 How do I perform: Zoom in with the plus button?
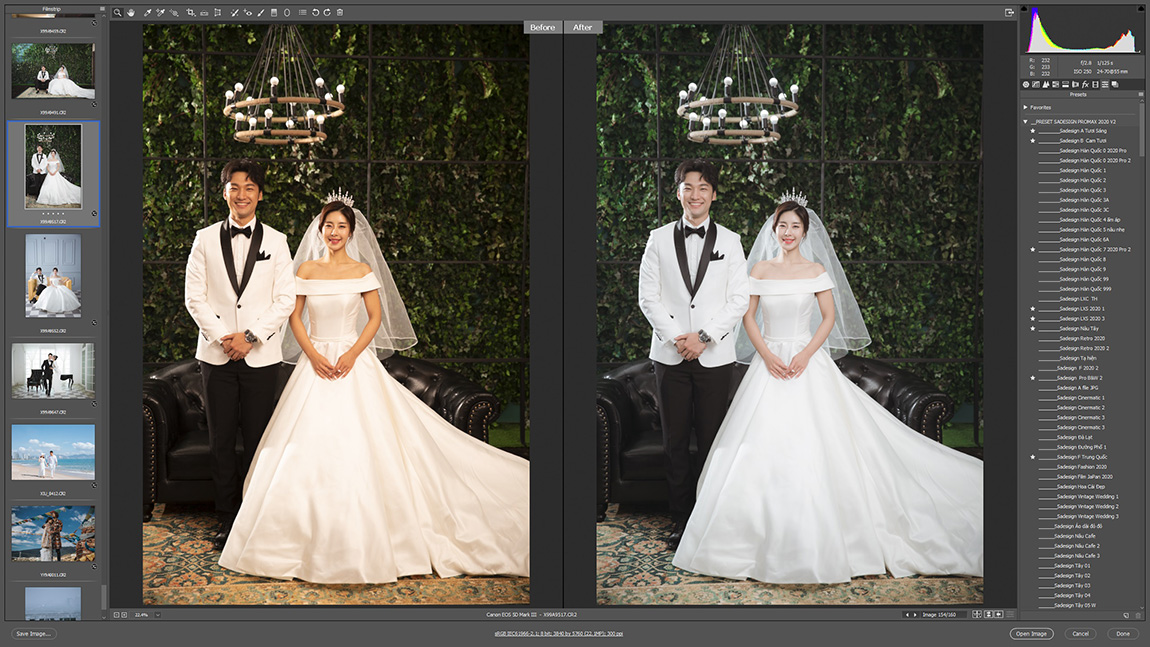124,615
